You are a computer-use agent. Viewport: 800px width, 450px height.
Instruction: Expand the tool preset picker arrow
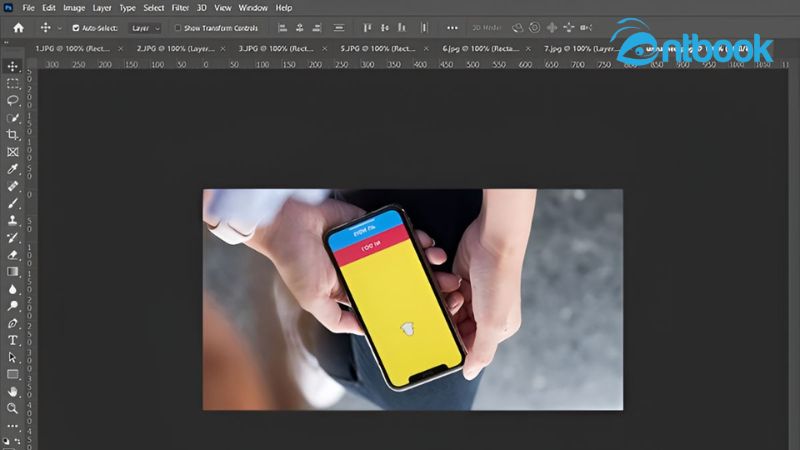pyautogui.click(x=59, y=28)
